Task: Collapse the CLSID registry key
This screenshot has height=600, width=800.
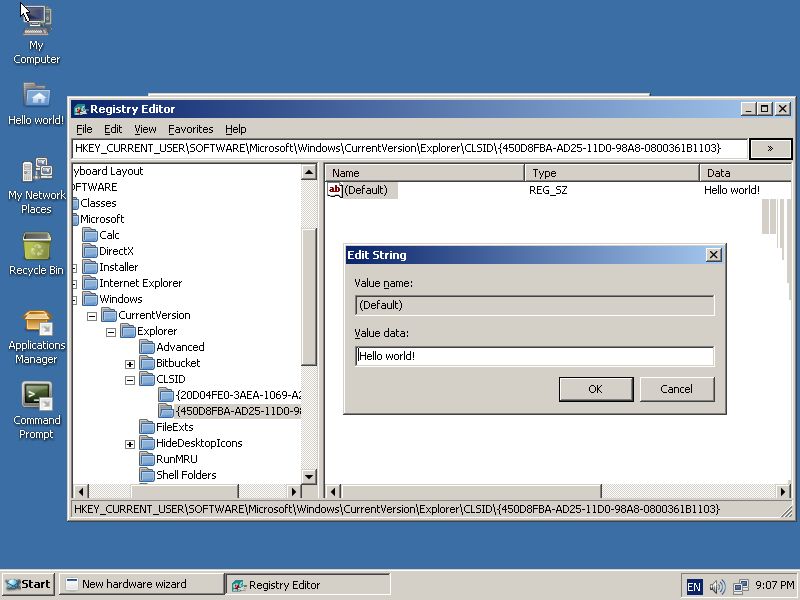Action: click(x=129, y=379)
